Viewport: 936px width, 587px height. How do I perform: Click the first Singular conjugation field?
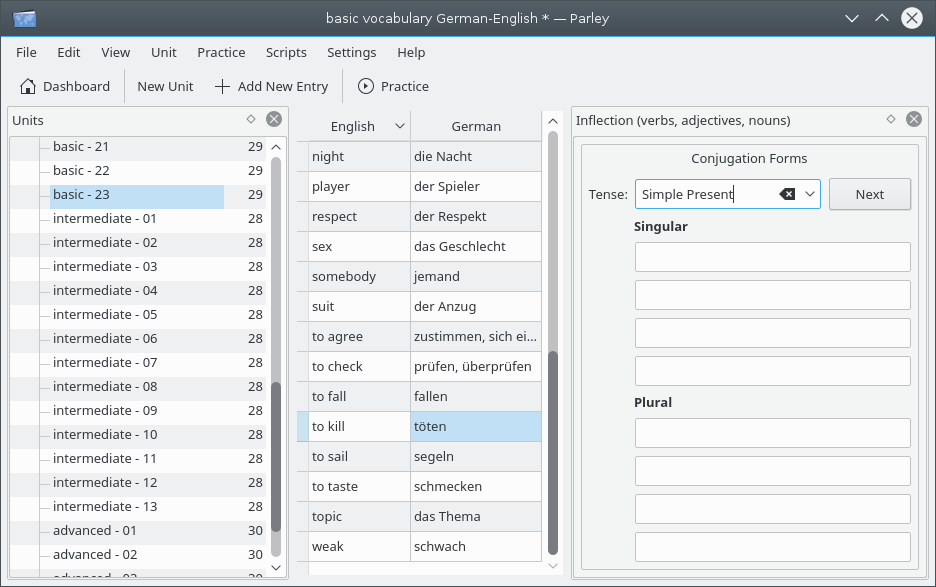coord(772,257)
